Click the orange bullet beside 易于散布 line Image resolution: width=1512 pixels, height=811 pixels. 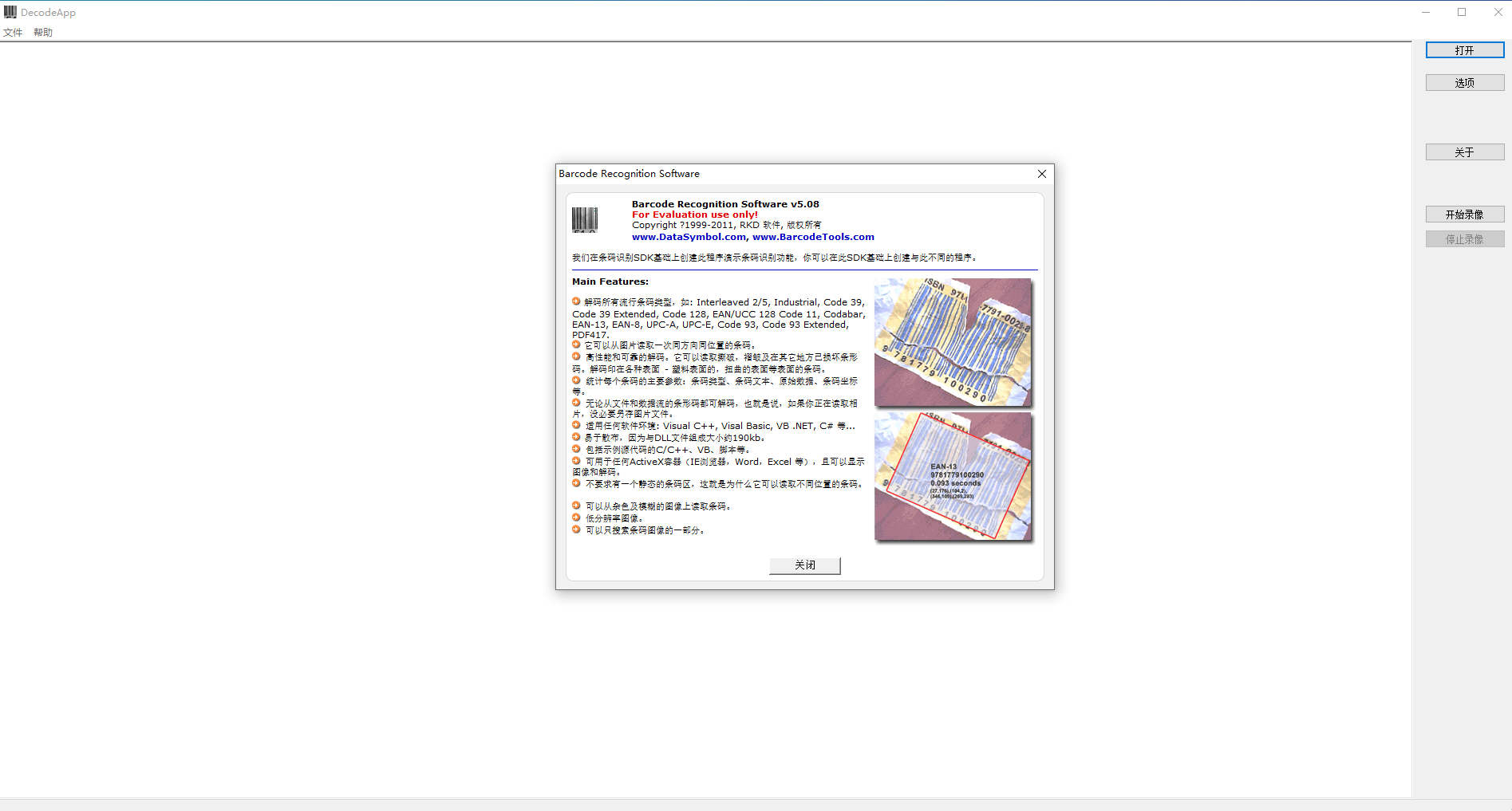pos(576,437)
